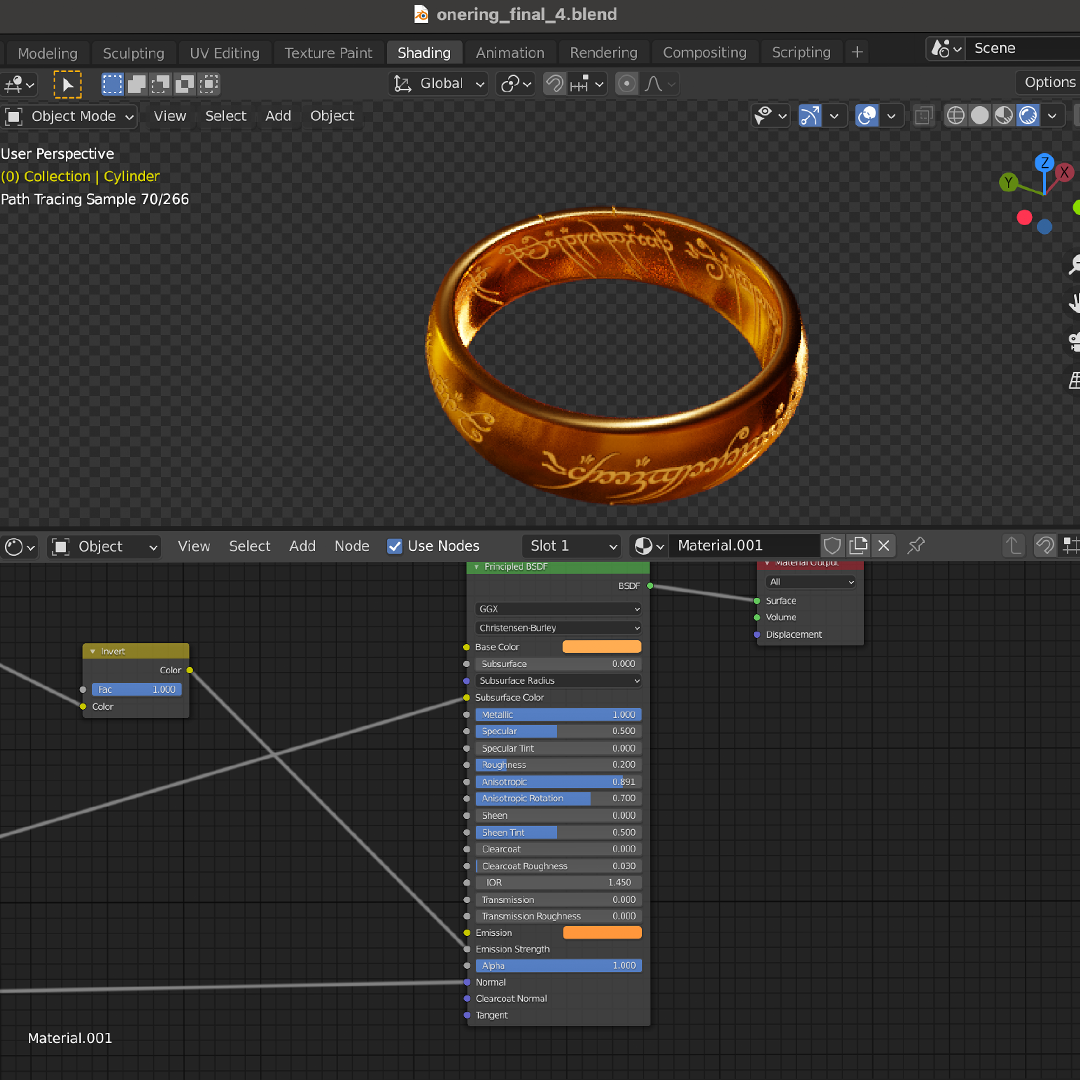Toggle node editor snap icon

pyautogui.click(x=1045, y=546)
